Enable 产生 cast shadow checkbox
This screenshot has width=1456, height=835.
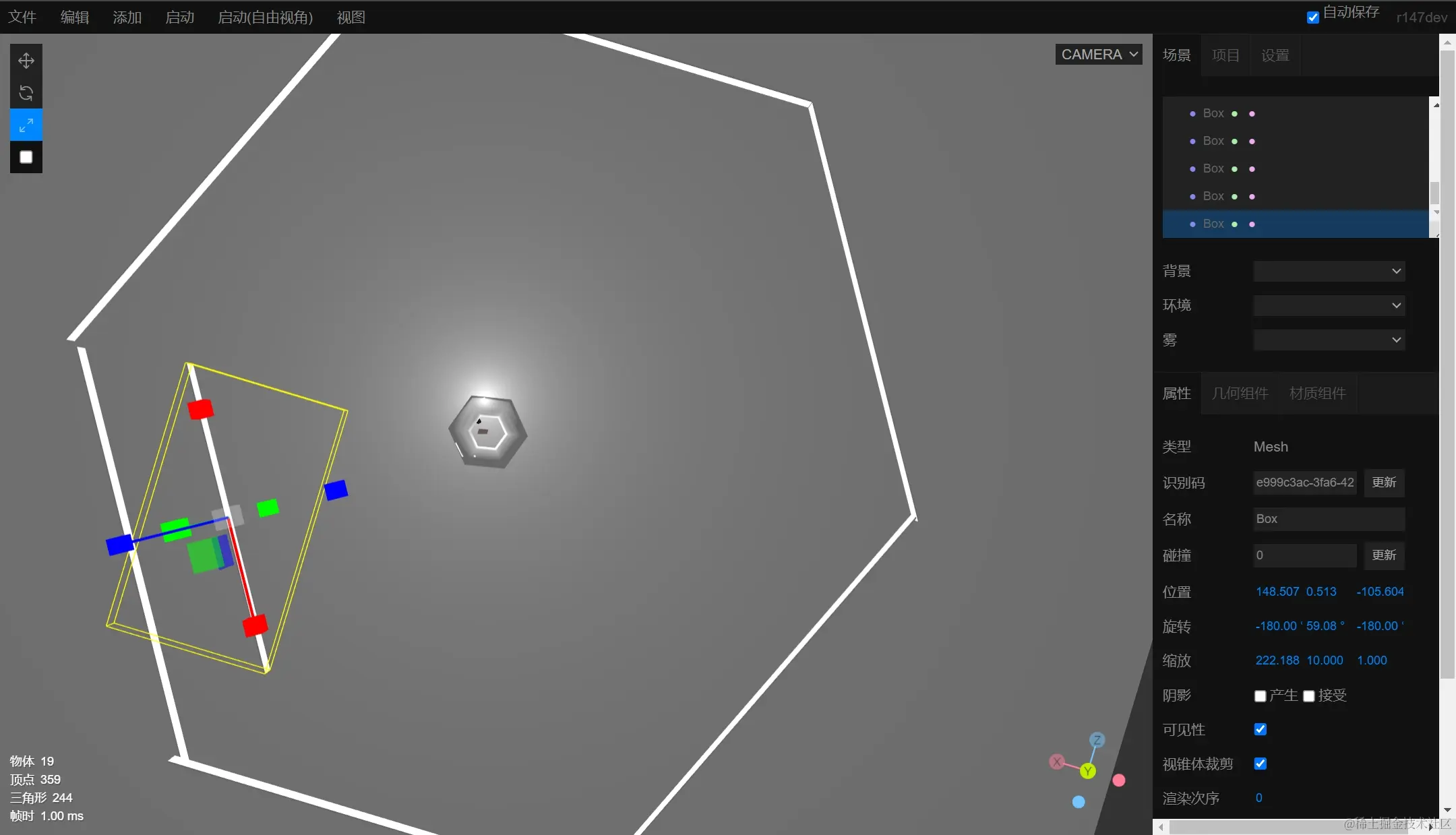coord(1260,696)
